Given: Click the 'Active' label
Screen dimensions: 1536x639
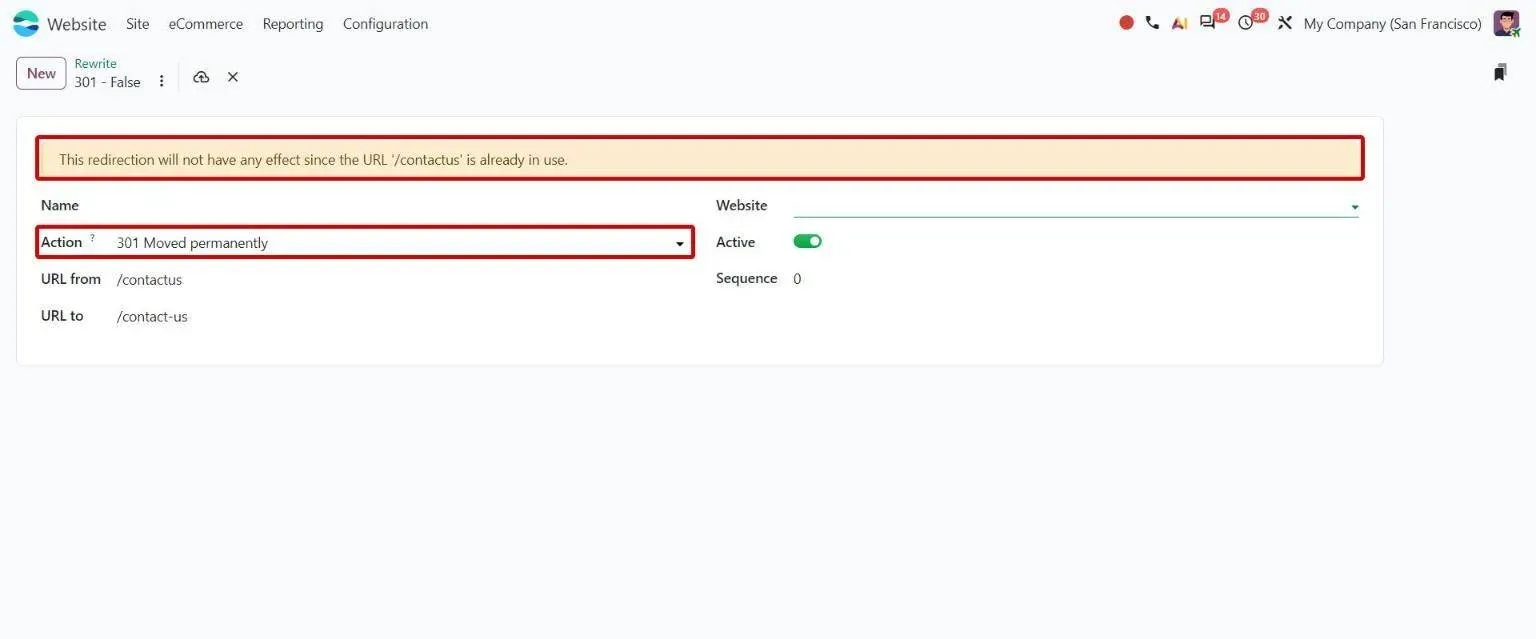Looking at the screenshot, I should click(x=735, y=242).
